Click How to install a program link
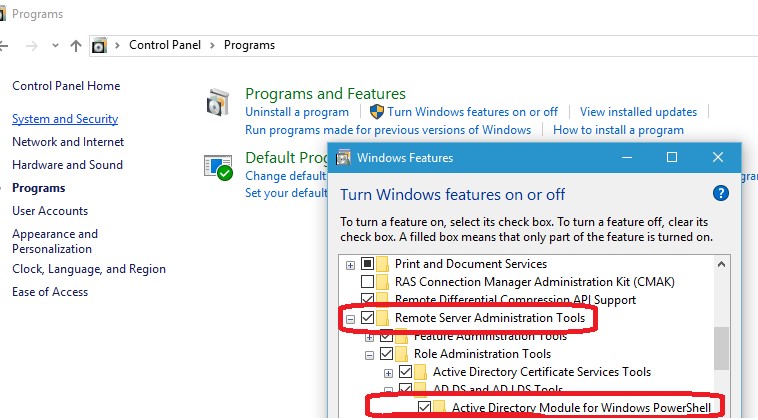 (618, 130)
